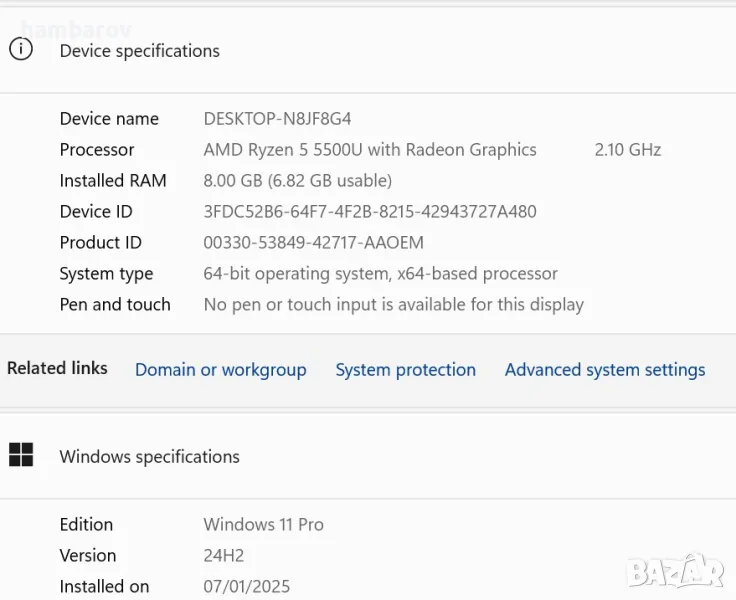
Task: Select the device name DESKTOP-N8JF8G4
Action: coord(277,119)
